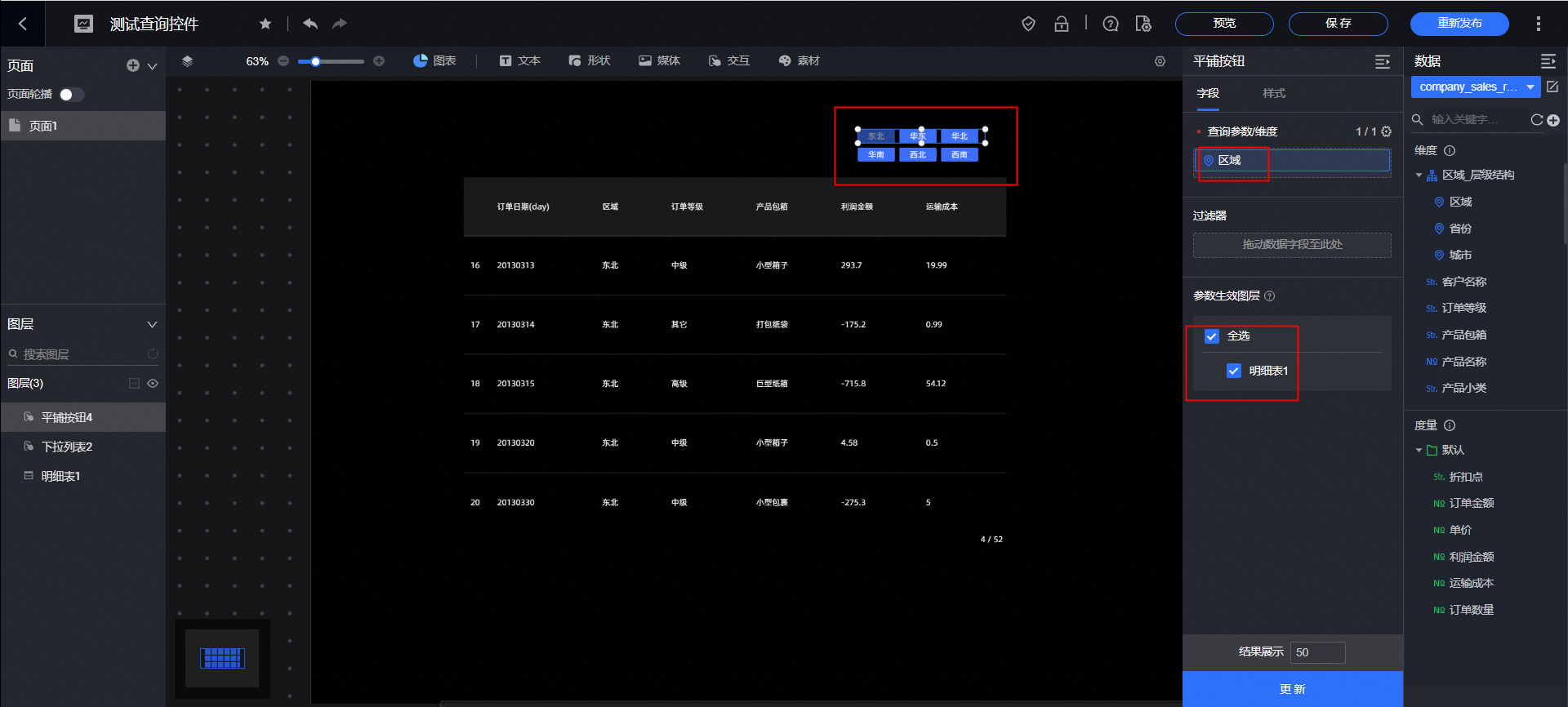Click the zoom in plus icon
Image resolution: width=1568 pixels, height=707 pixels.
(379, 61)
